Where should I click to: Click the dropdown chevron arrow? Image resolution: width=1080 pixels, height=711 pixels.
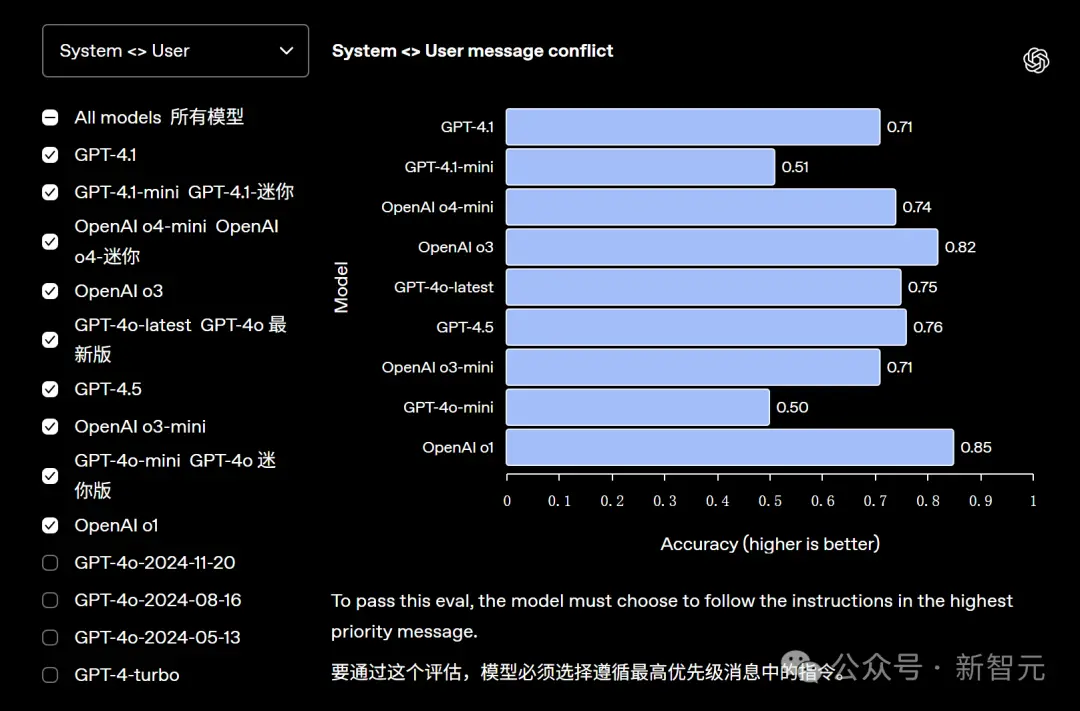(x=286, y=51)
